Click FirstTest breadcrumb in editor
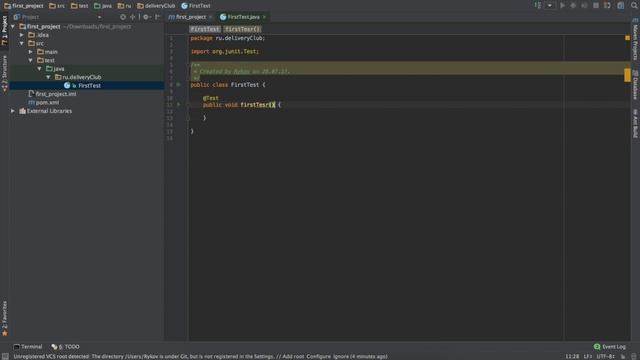 205,29
